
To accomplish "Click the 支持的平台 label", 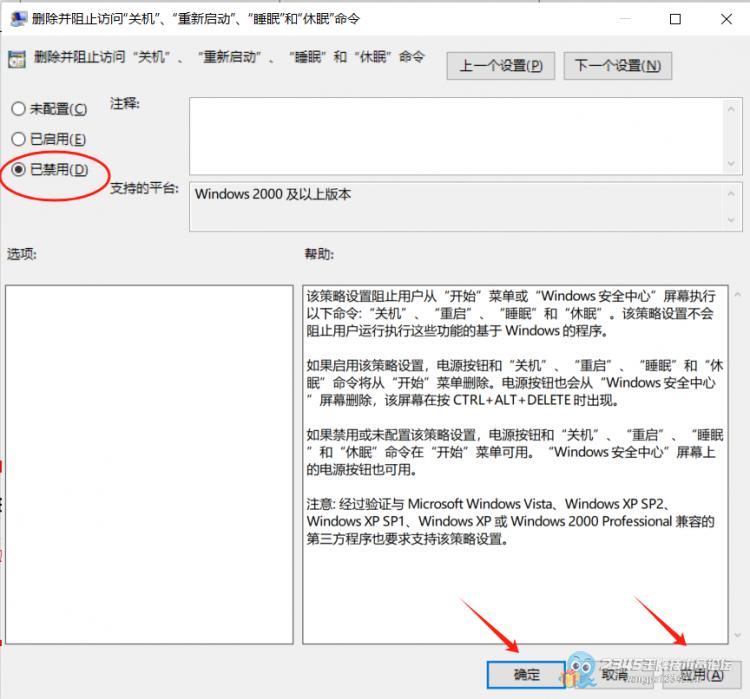I will [x=144, y=188].
